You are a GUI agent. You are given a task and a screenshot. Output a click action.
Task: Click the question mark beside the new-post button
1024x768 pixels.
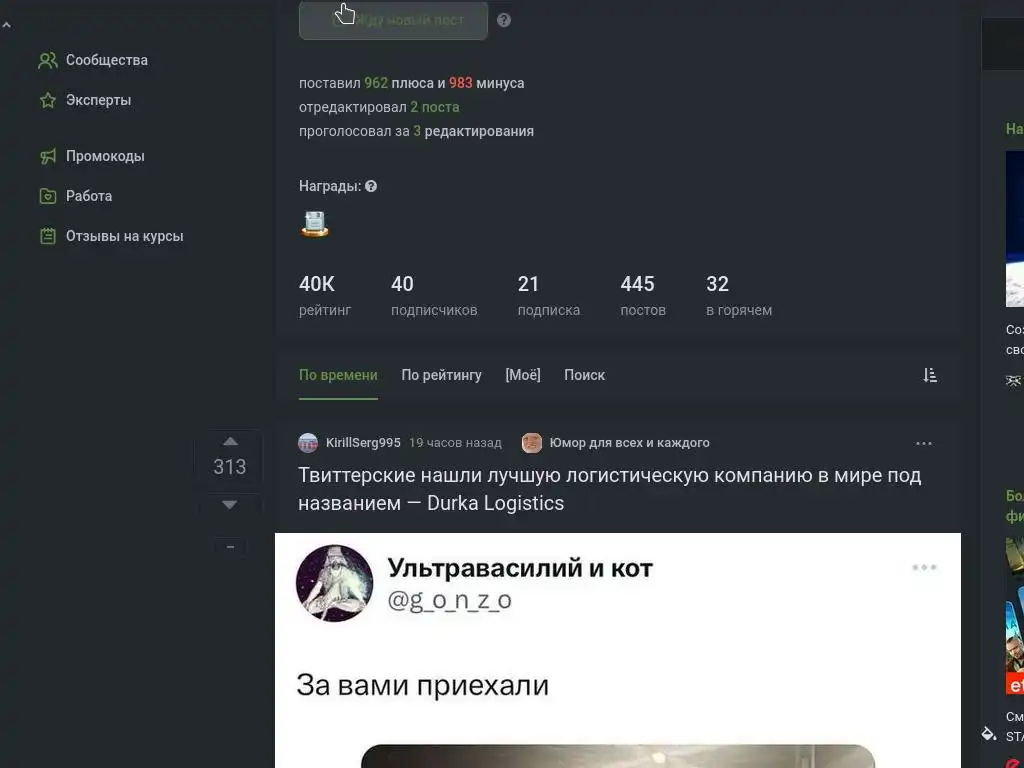pos(504,20)
